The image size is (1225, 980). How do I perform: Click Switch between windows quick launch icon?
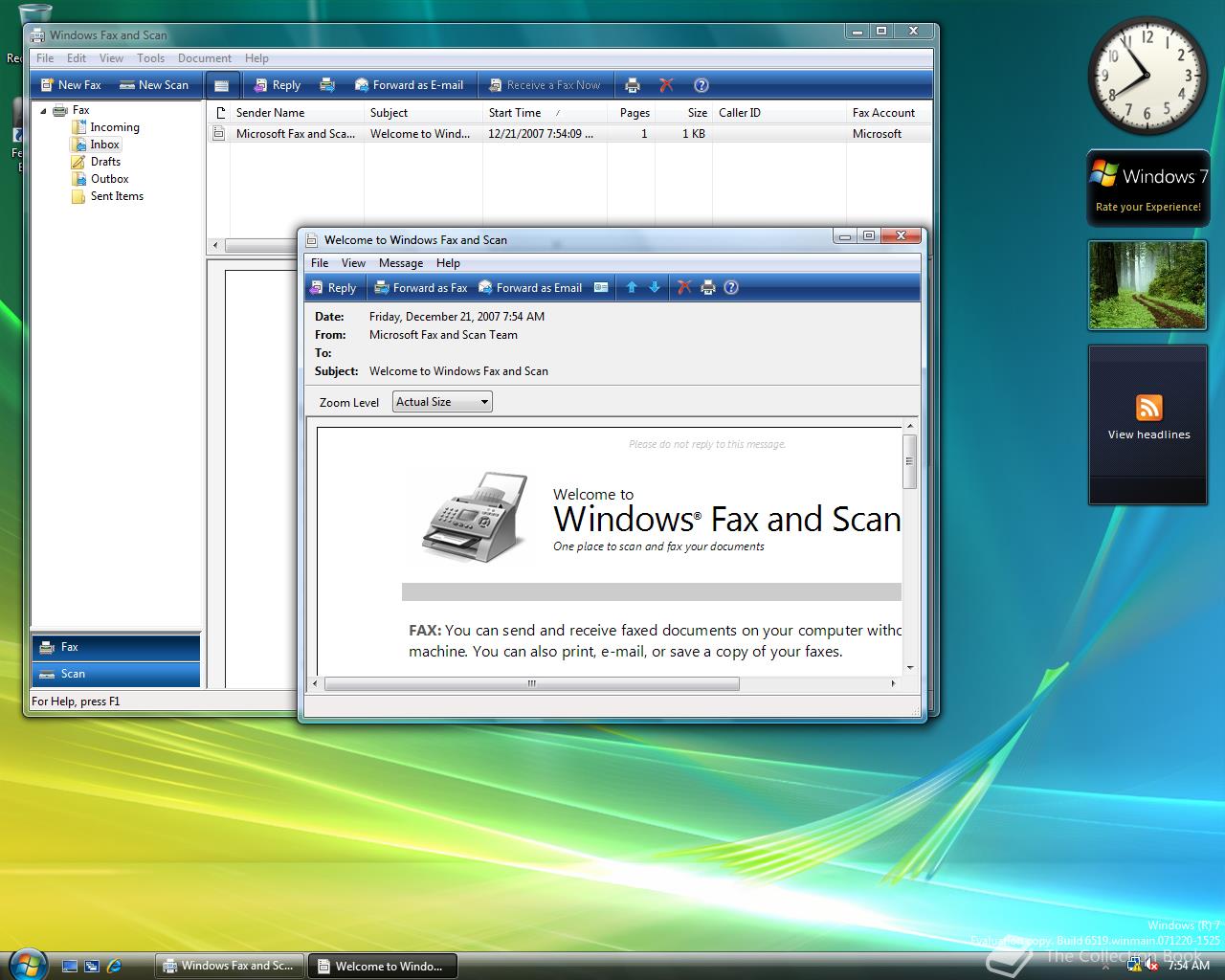[x=92, y=967]
